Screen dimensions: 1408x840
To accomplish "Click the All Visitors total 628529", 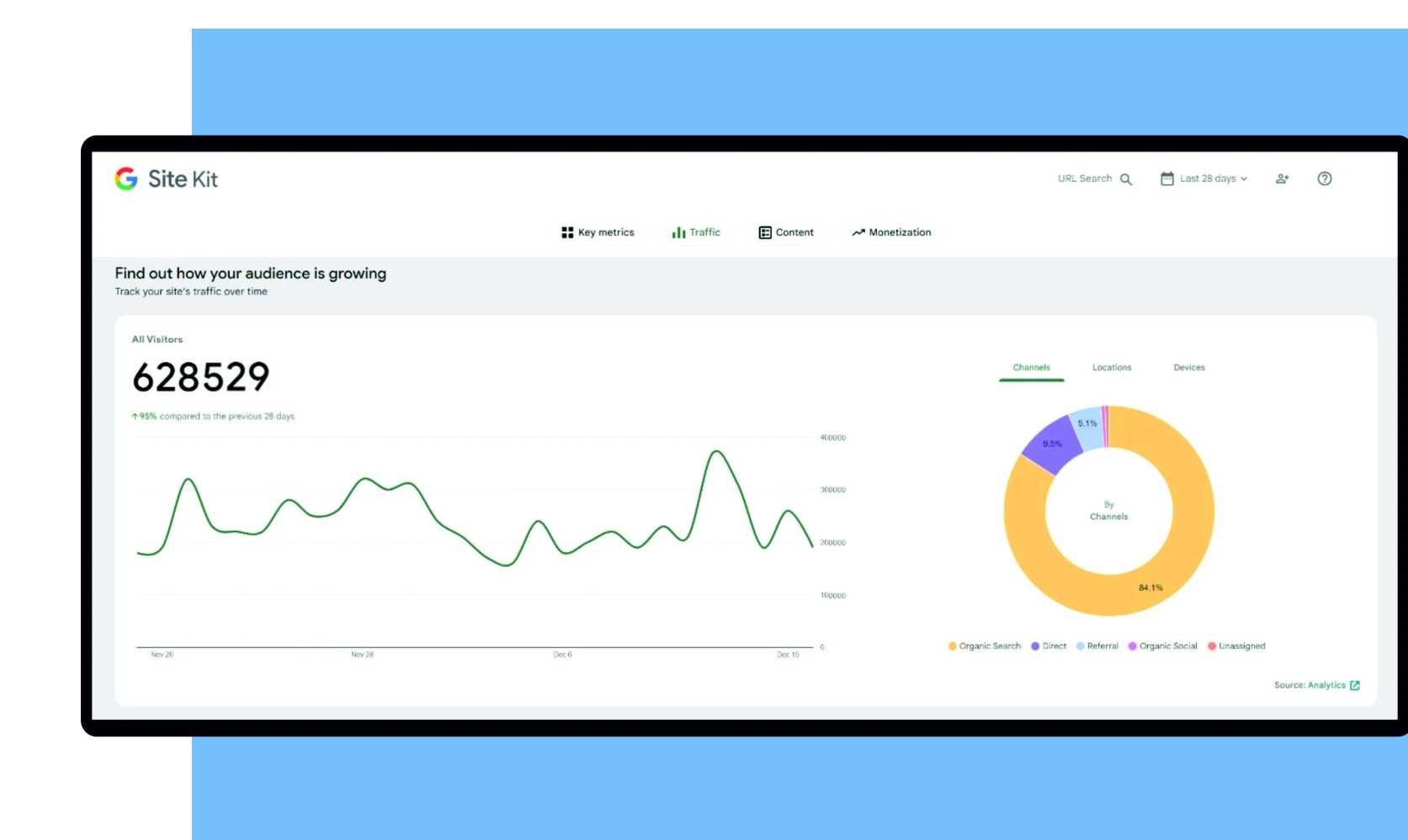I will pyautogui.click(x=201, y=377).
